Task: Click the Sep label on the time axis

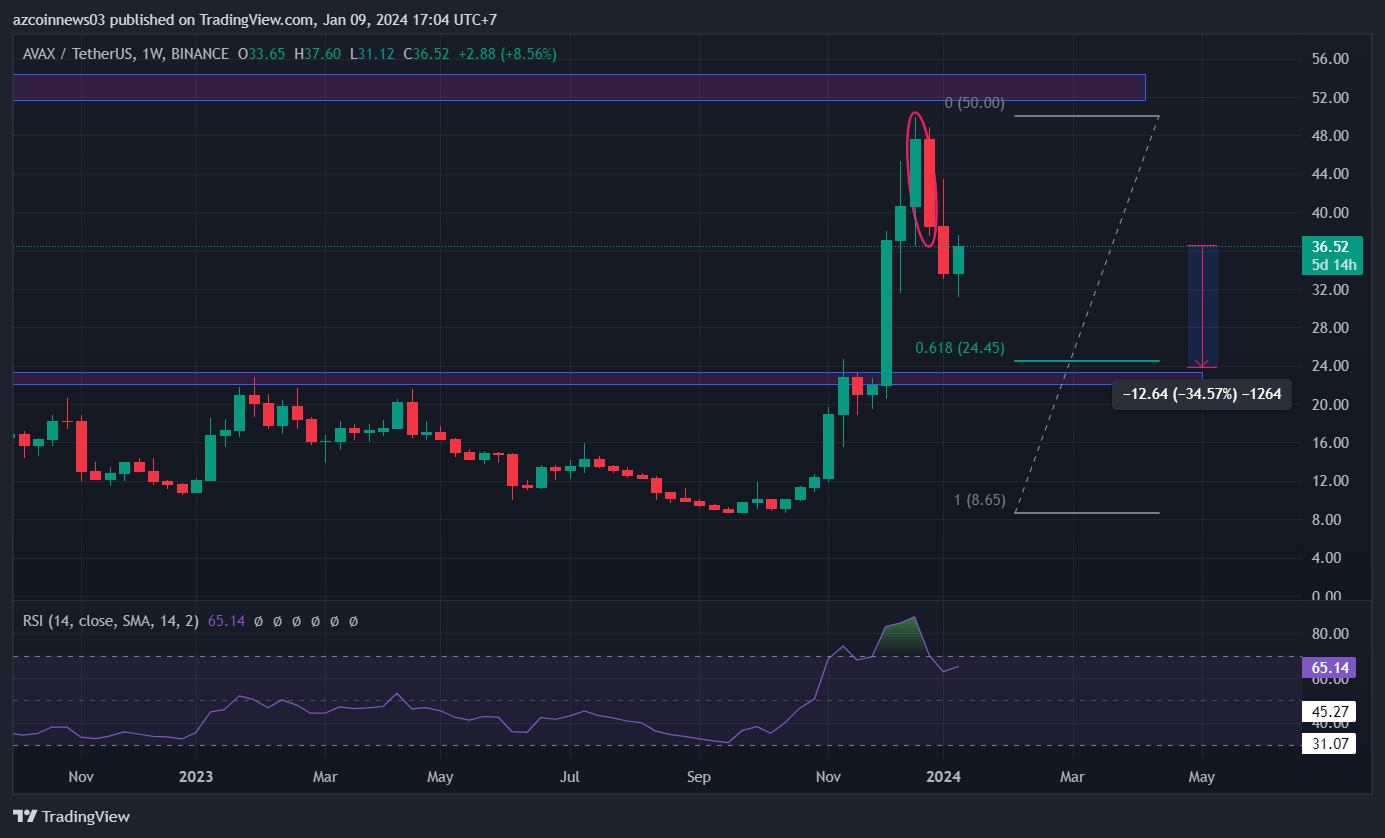Action: [699, 777]
